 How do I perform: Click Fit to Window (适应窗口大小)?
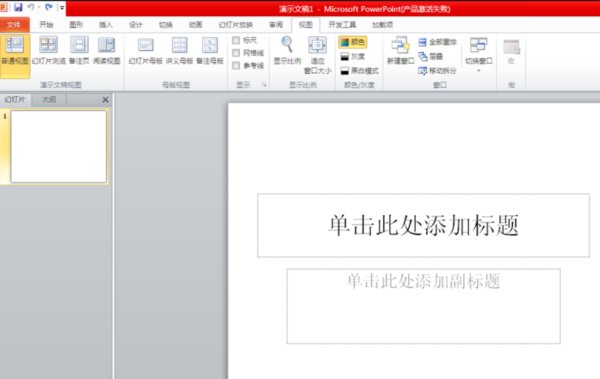(318, 55)
